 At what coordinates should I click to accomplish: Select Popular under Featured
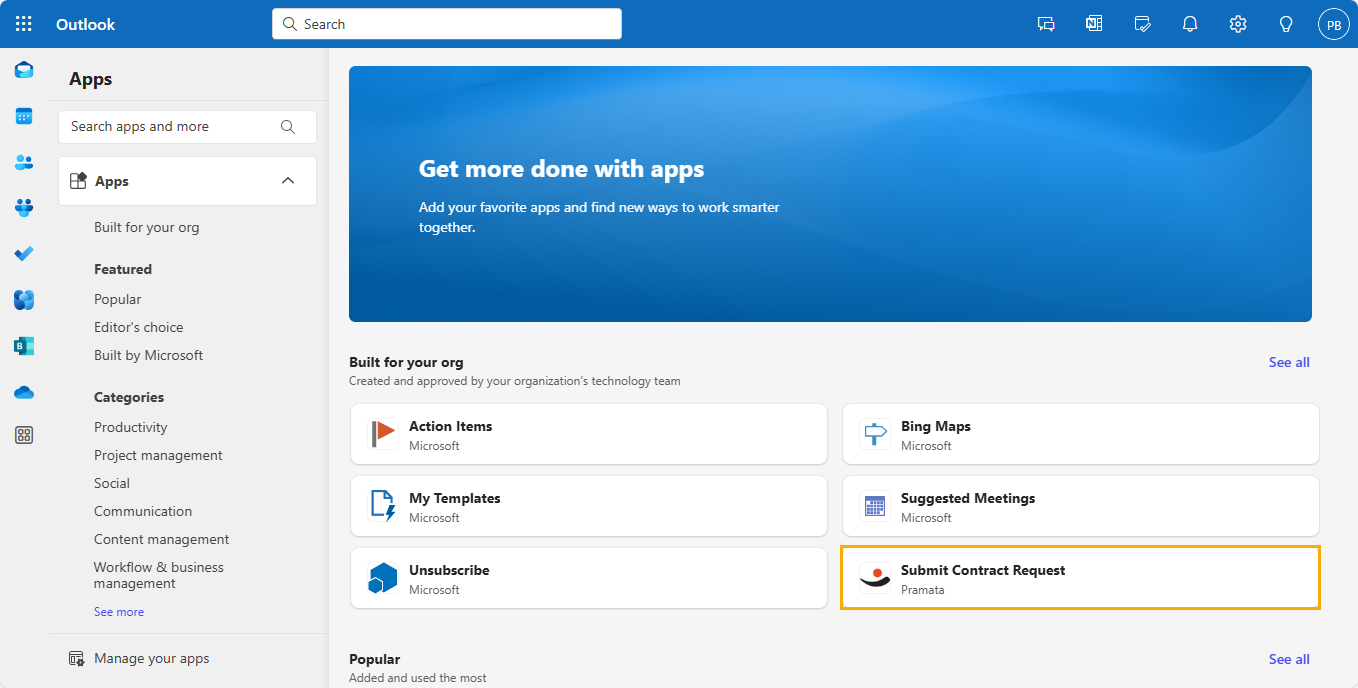(x=117, y=299)
